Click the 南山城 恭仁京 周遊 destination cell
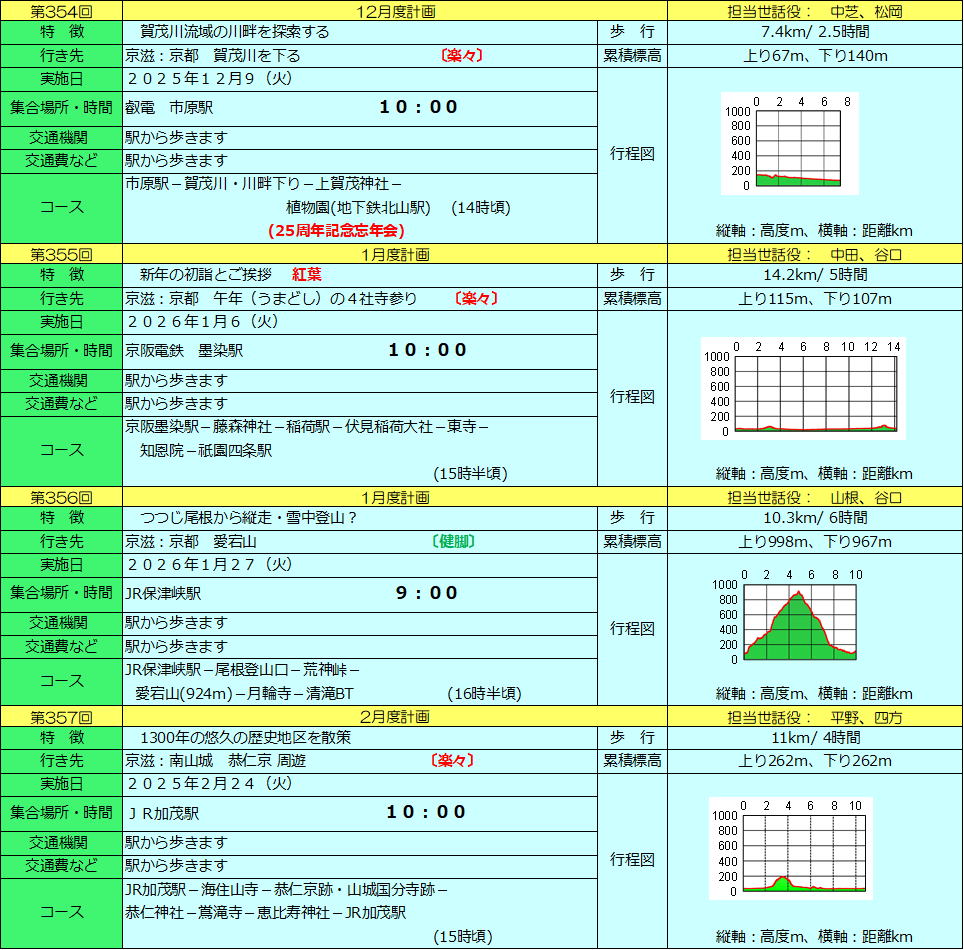This screenshot has height=950, width=964. click(x=215, y=760)
